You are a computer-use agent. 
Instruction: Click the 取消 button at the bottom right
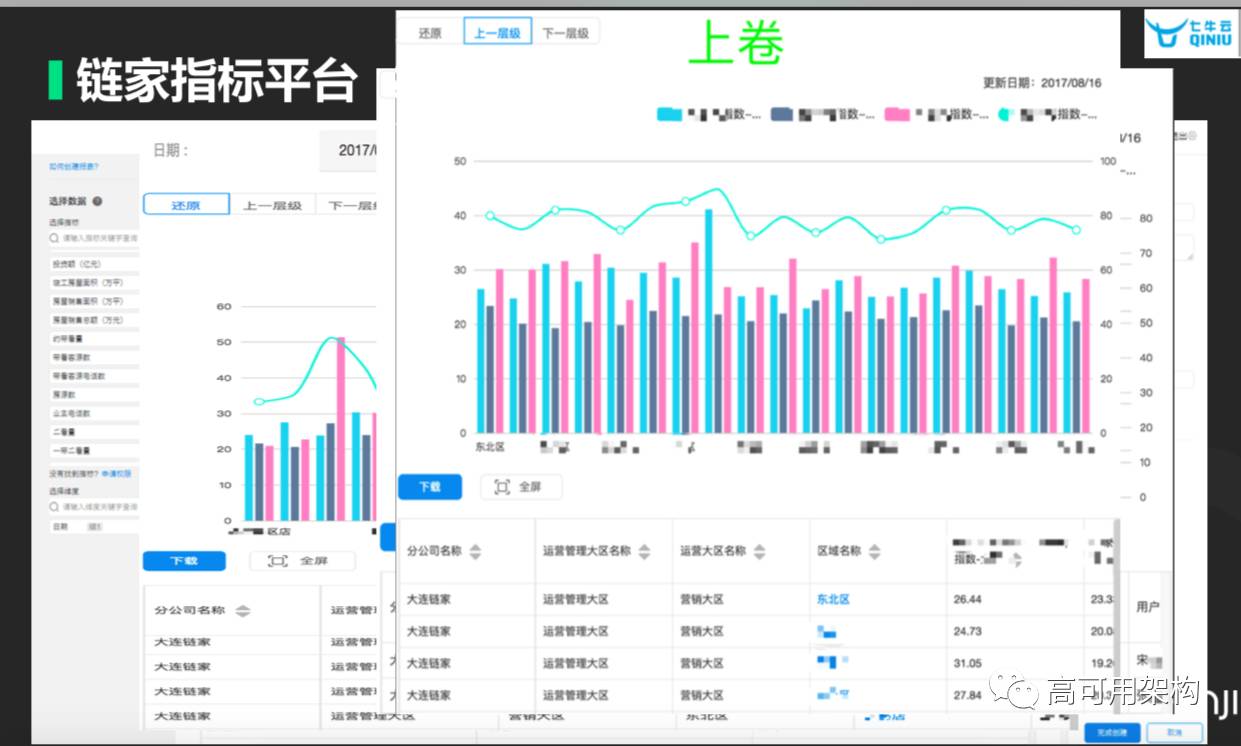[1175, 732]
